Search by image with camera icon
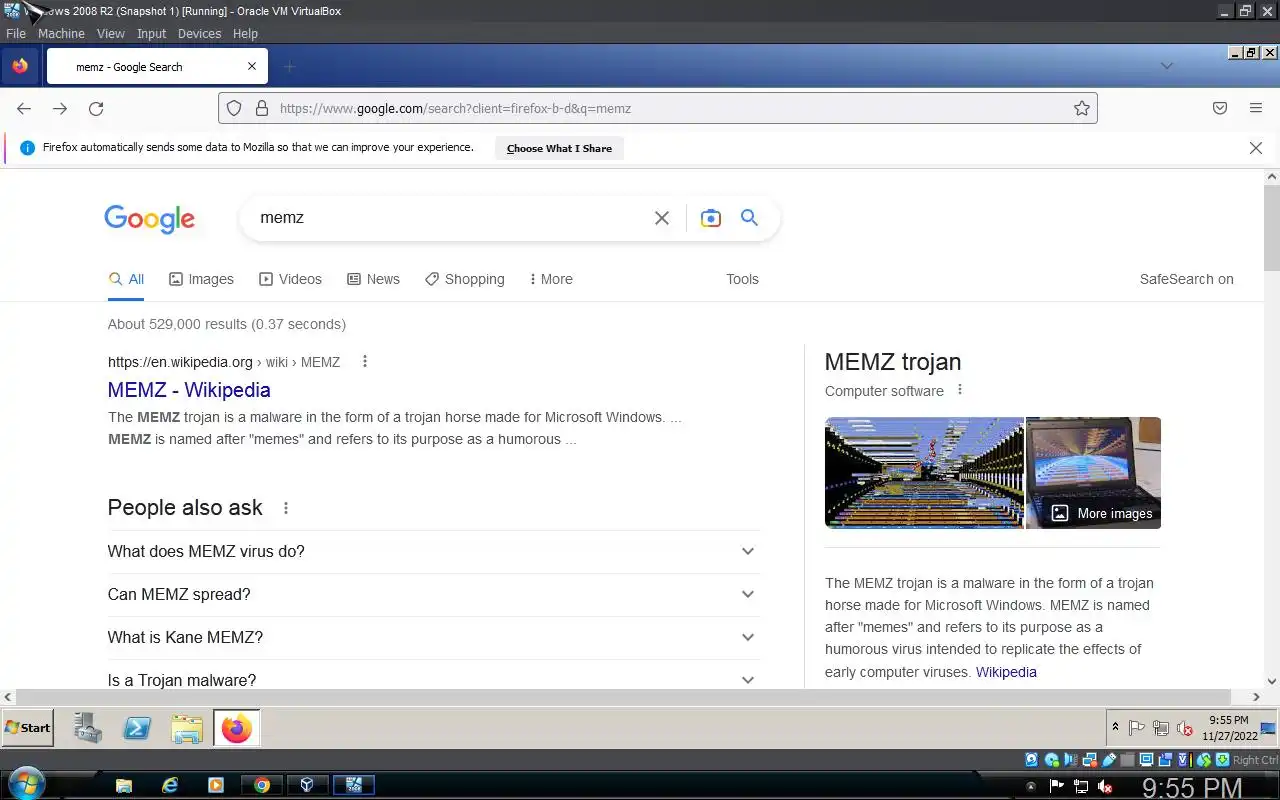The image size is (1280, 800). point(710,218)
